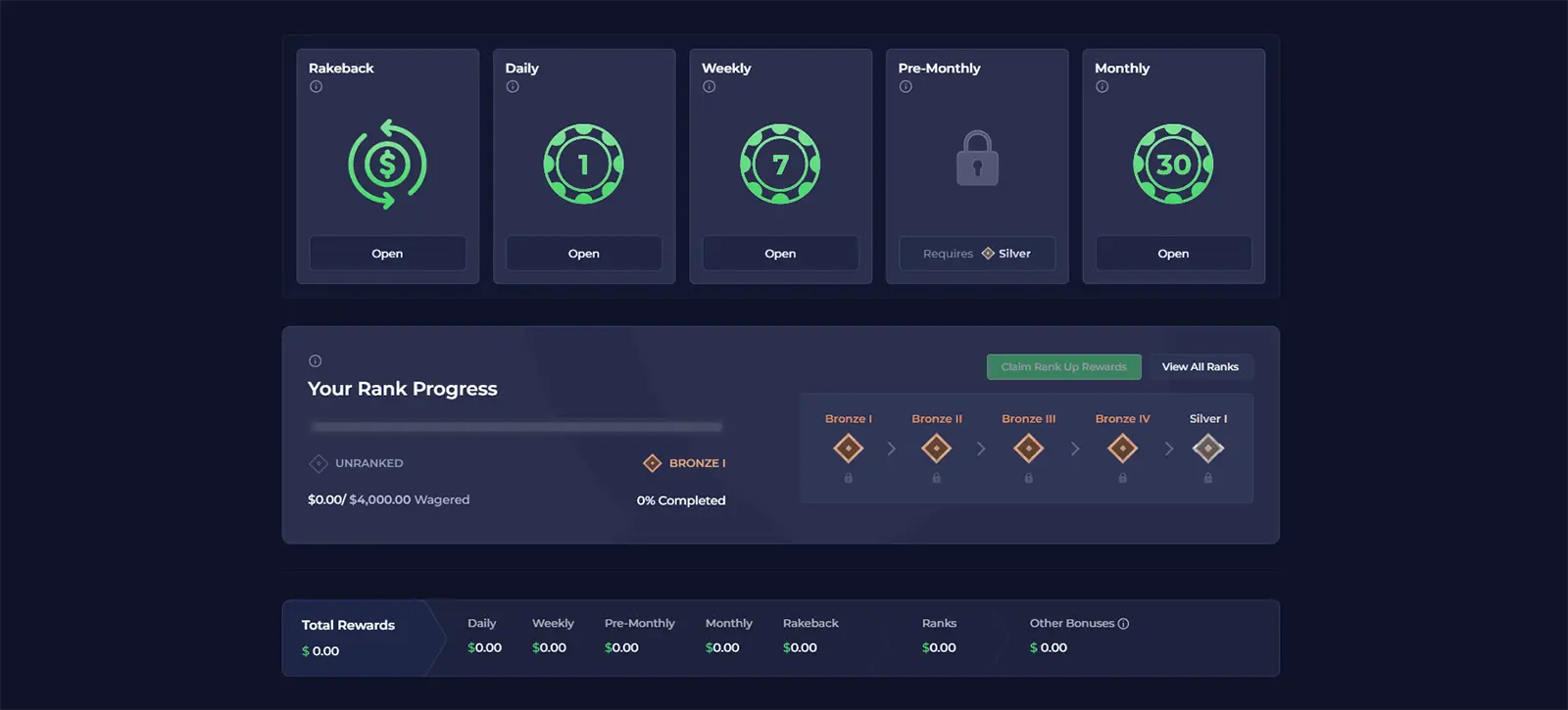Click lock icon under Silver I

[x=1208, y=478]
